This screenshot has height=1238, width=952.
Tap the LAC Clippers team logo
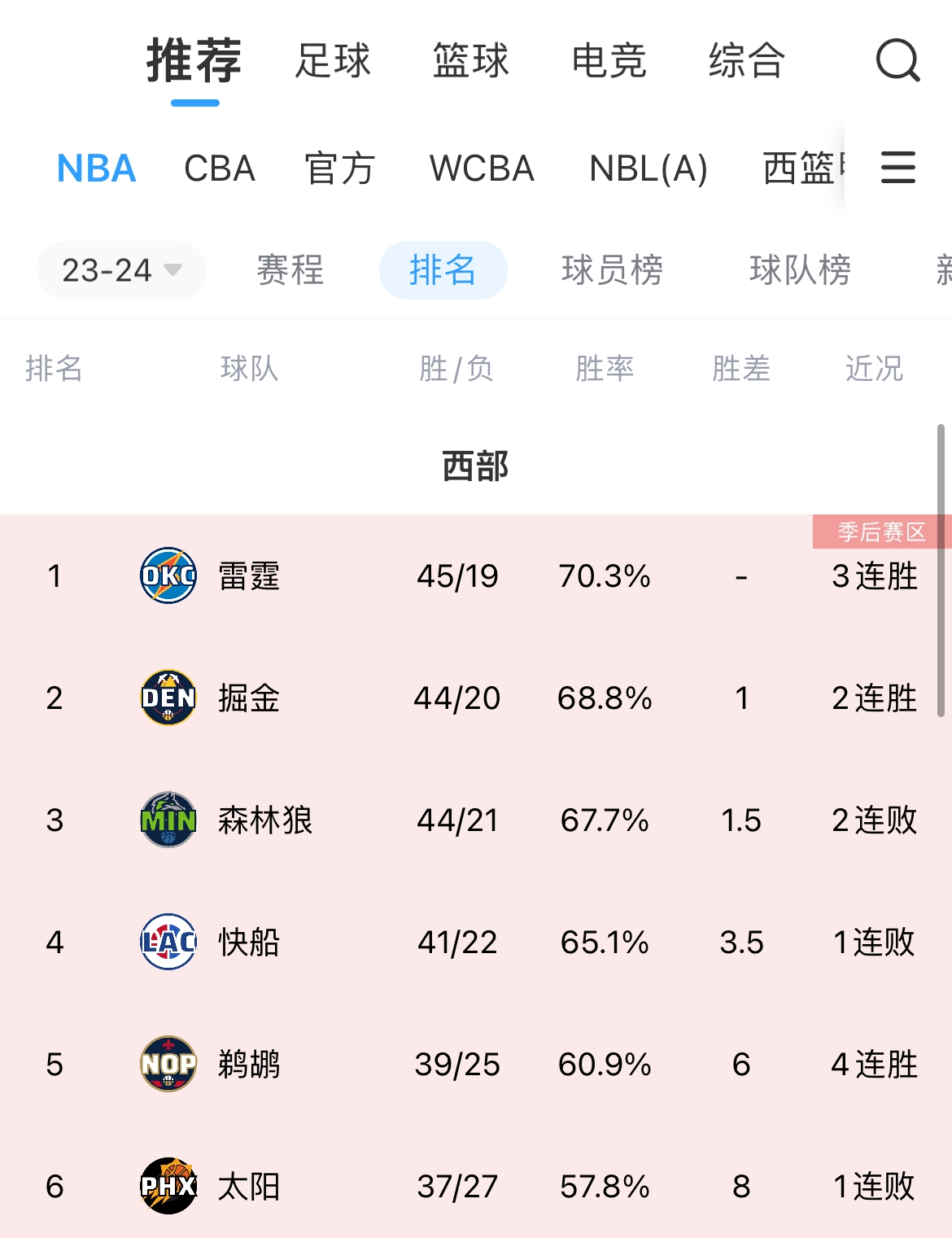coord(168,942)
